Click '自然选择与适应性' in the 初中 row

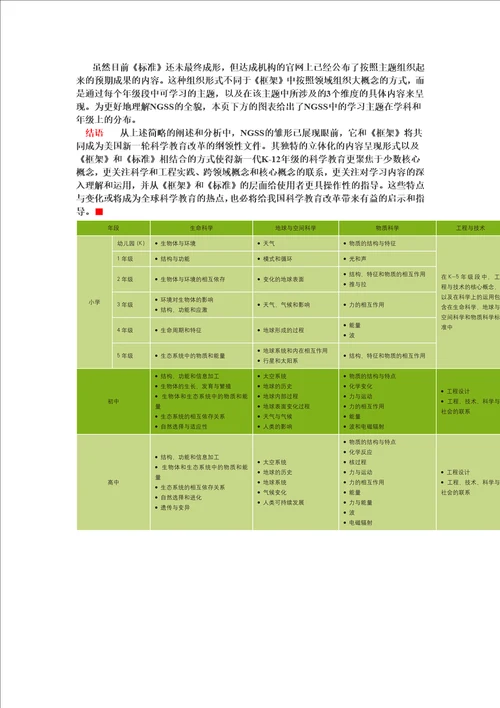184,426
